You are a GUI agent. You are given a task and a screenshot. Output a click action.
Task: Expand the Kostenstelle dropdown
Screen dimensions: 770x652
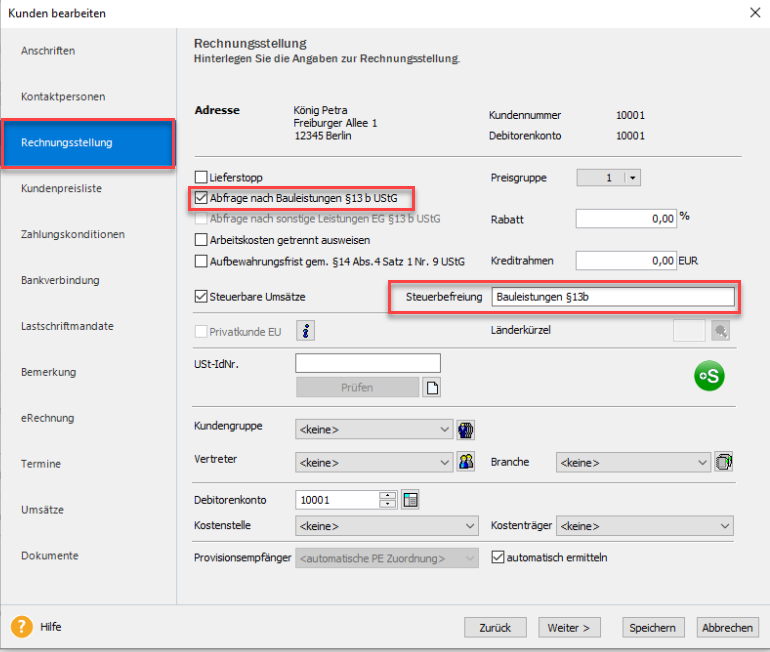tap(470, 526)
